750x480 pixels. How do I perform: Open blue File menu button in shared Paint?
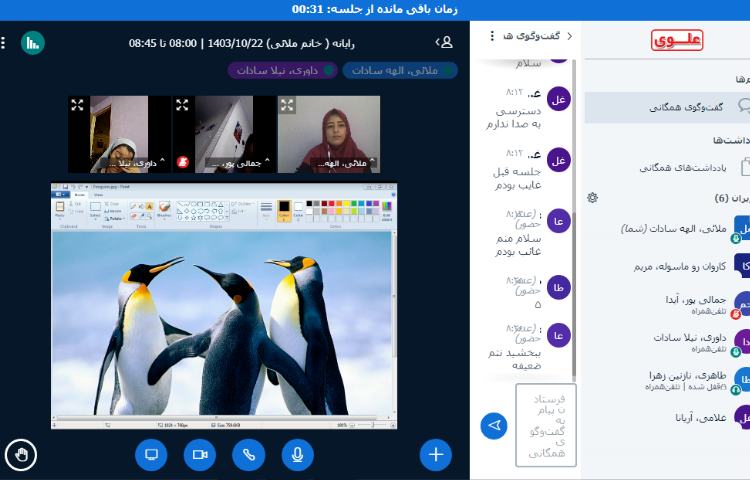[x=61, y=195]
